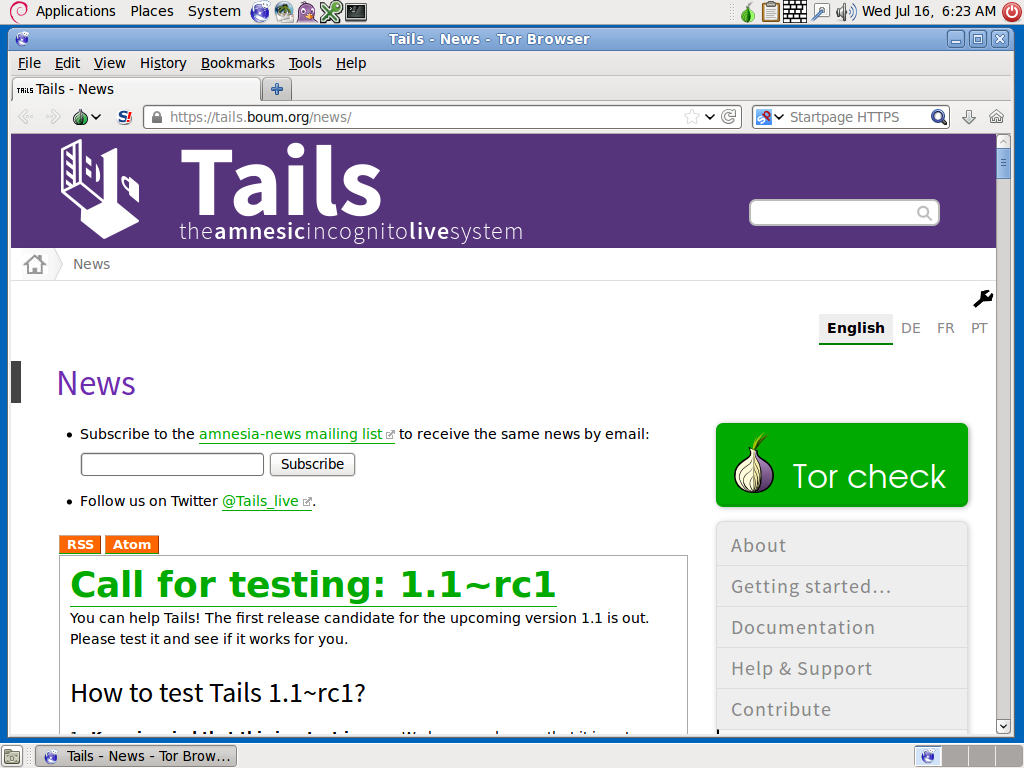This screenshot has height=768, width=1024.
Task: Select the Tails - News tab
Action: (136, 89)
